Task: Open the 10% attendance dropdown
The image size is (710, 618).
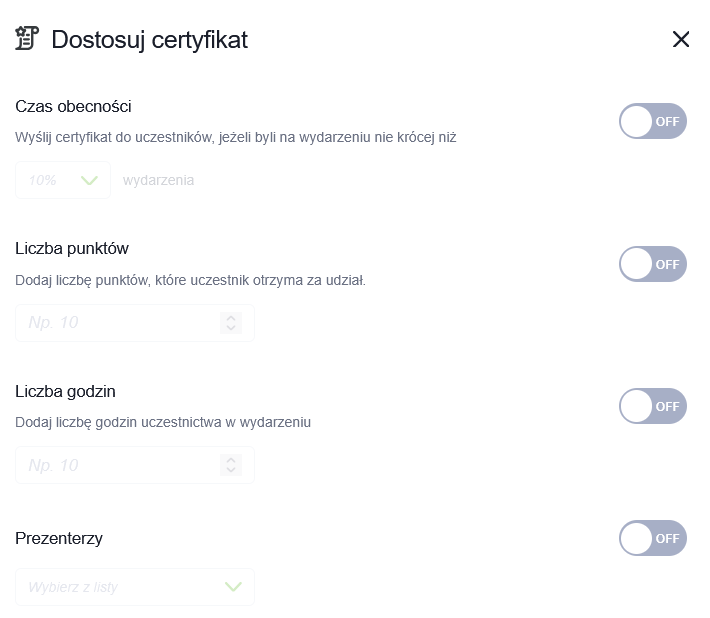Action: (63, 180)
